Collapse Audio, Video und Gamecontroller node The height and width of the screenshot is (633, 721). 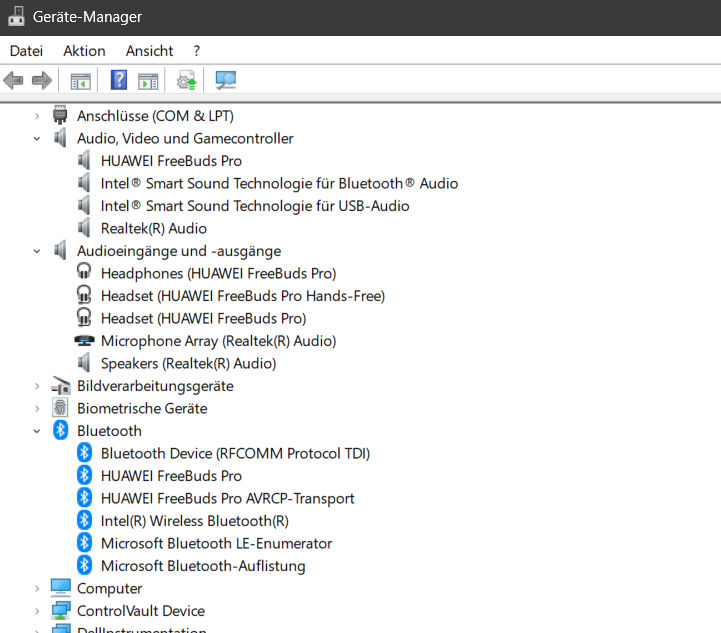37,138
